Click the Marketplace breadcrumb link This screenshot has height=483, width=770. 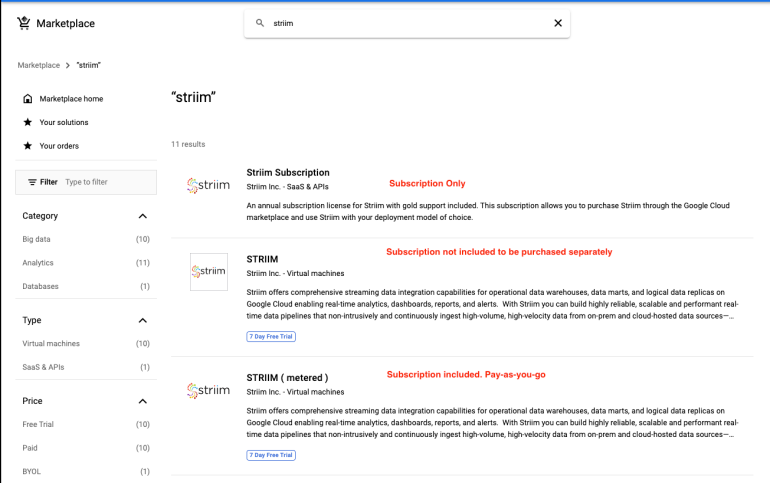38,65
